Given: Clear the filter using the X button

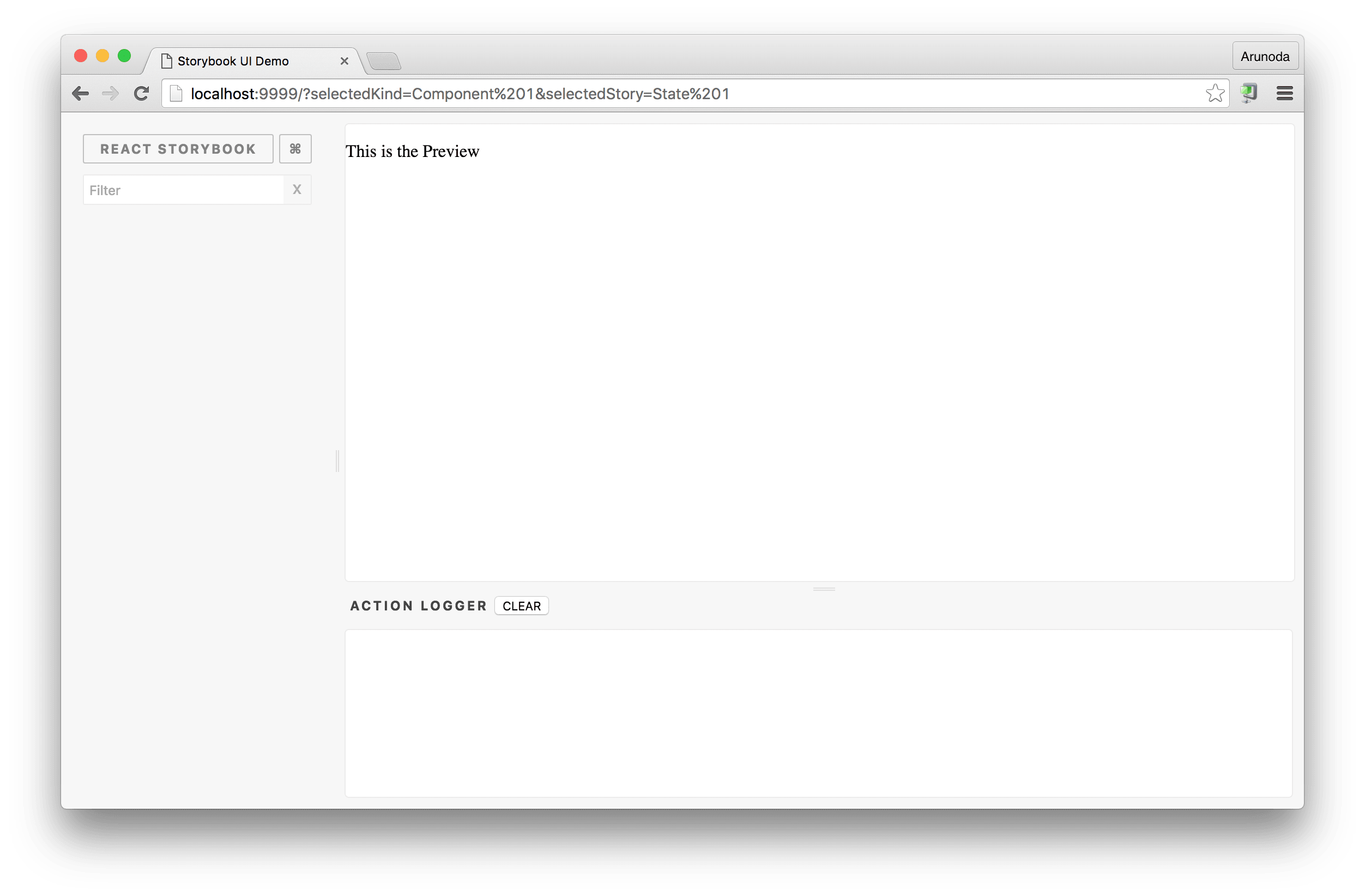Looking at the screenshot, I should point(297,189).
